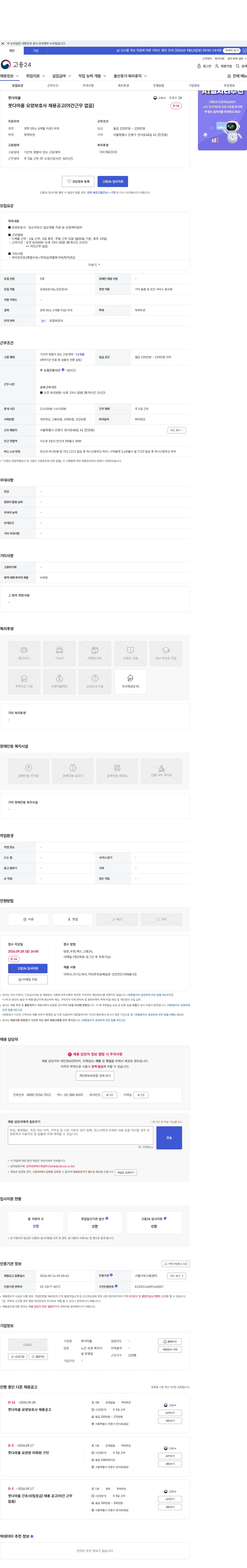
Task: Click the 이메일 지원 envelope button
Action: point(27,979)
